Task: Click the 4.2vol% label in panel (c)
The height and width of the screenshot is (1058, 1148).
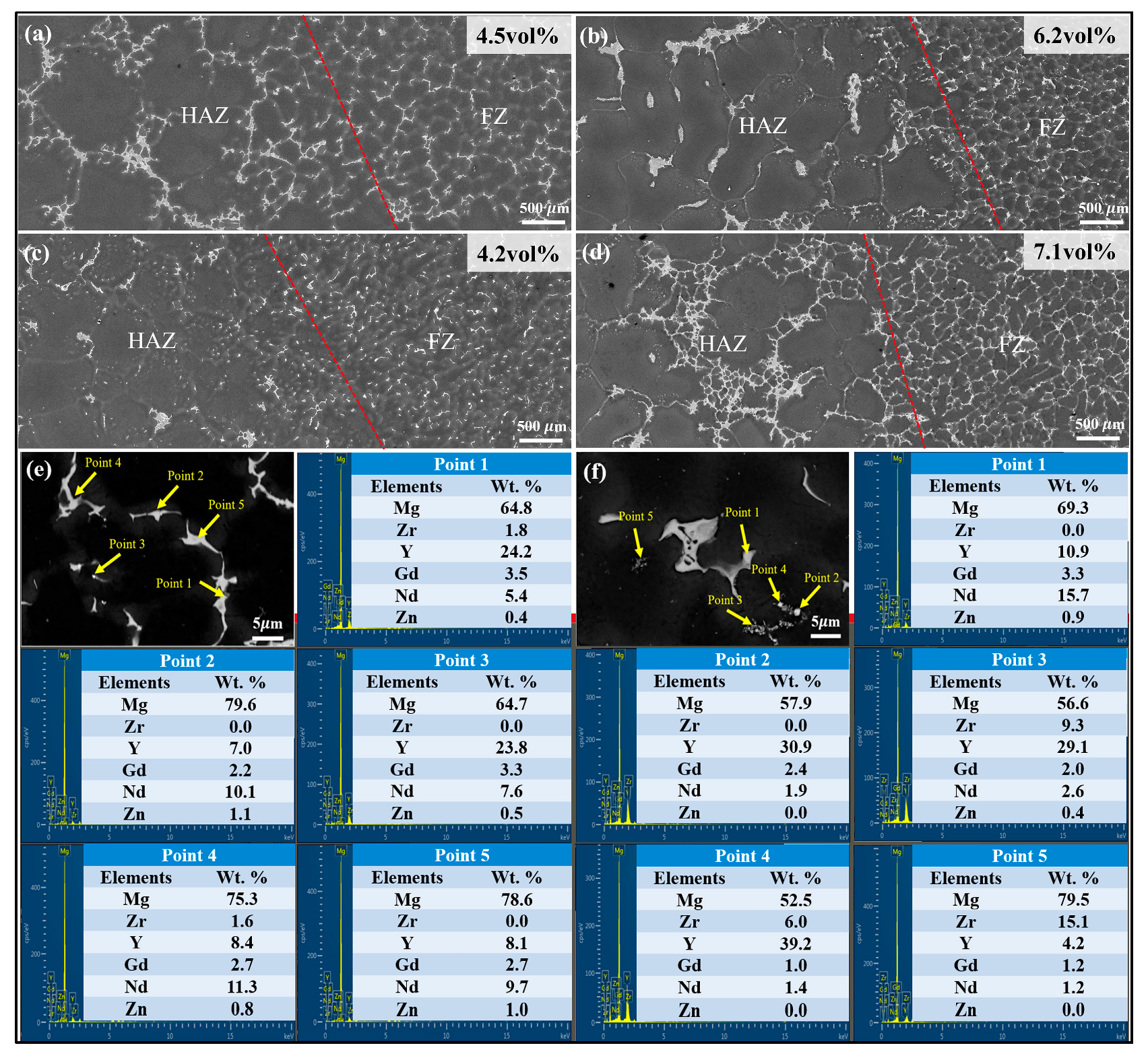Action: pyautogui.click(x=517, y=254)
